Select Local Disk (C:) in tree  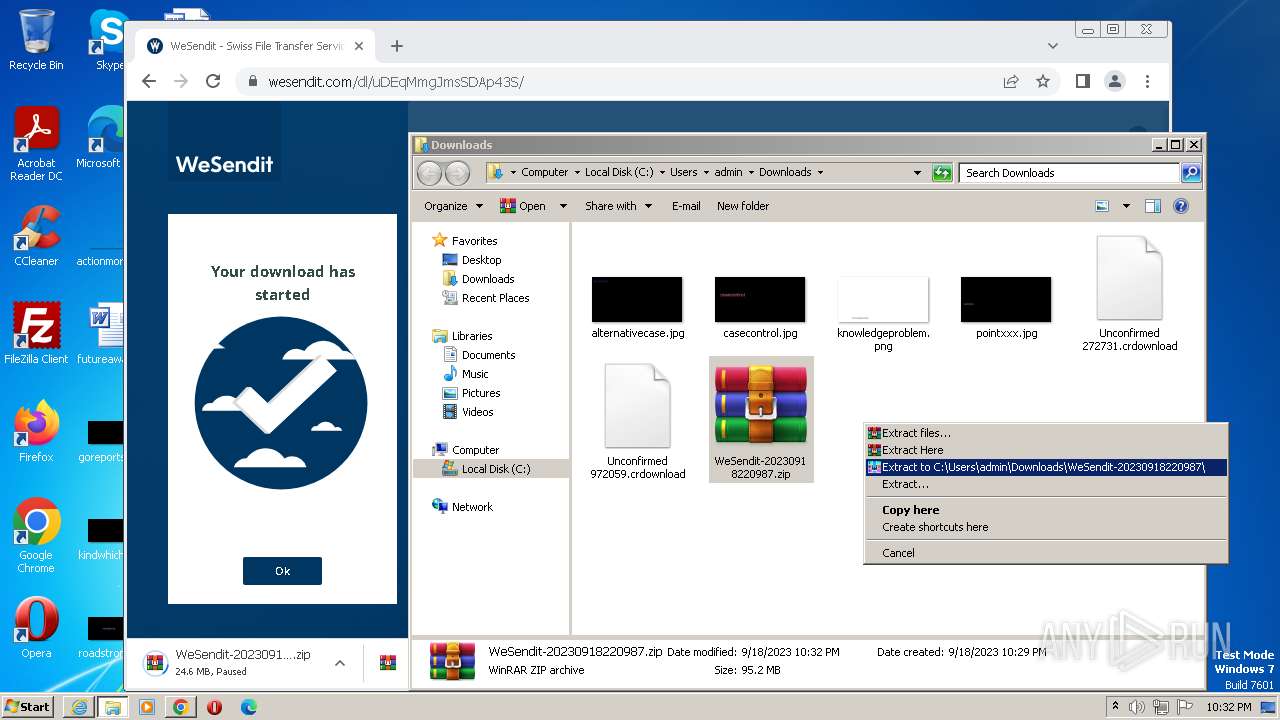[x=496, y=469]
